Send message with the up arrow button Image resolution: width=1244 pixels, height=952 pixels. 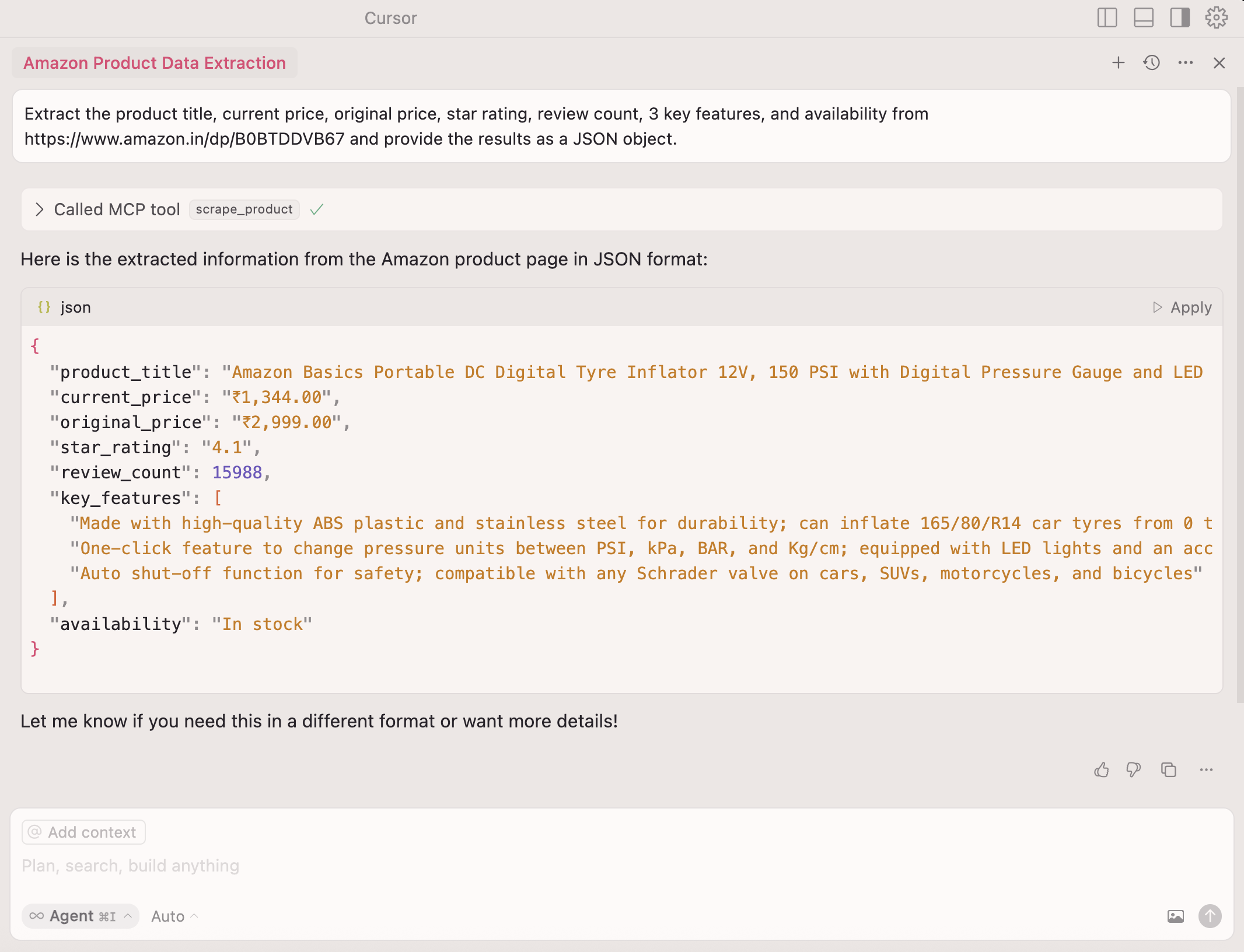tap(1210, 916)
